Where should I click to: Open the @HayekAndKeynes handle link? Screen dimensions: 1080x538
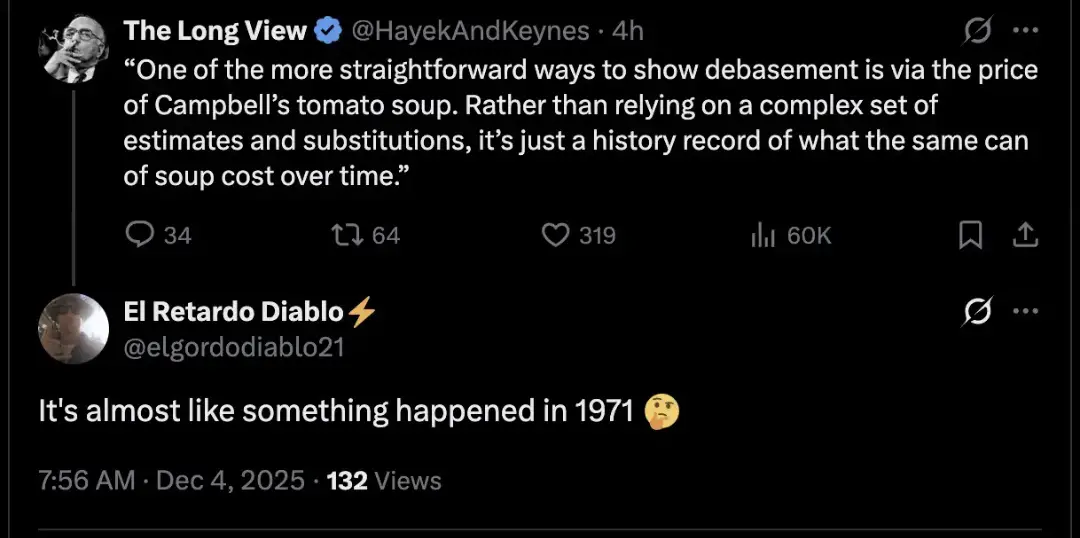point(470,31)
